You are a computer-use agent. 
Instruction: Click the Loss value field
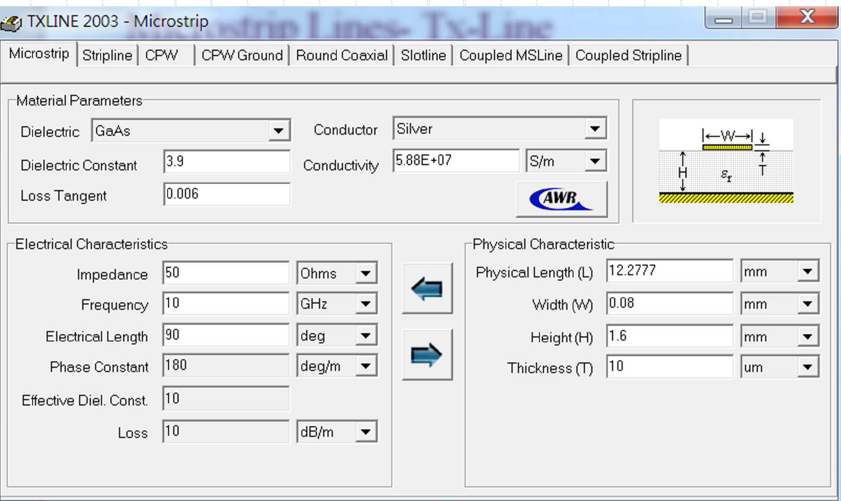[226, 431]
